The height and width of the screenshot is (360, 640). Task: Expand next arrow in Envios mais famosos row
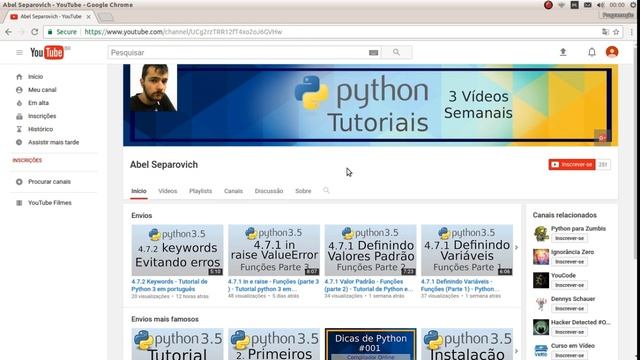[x=516, y=351]
